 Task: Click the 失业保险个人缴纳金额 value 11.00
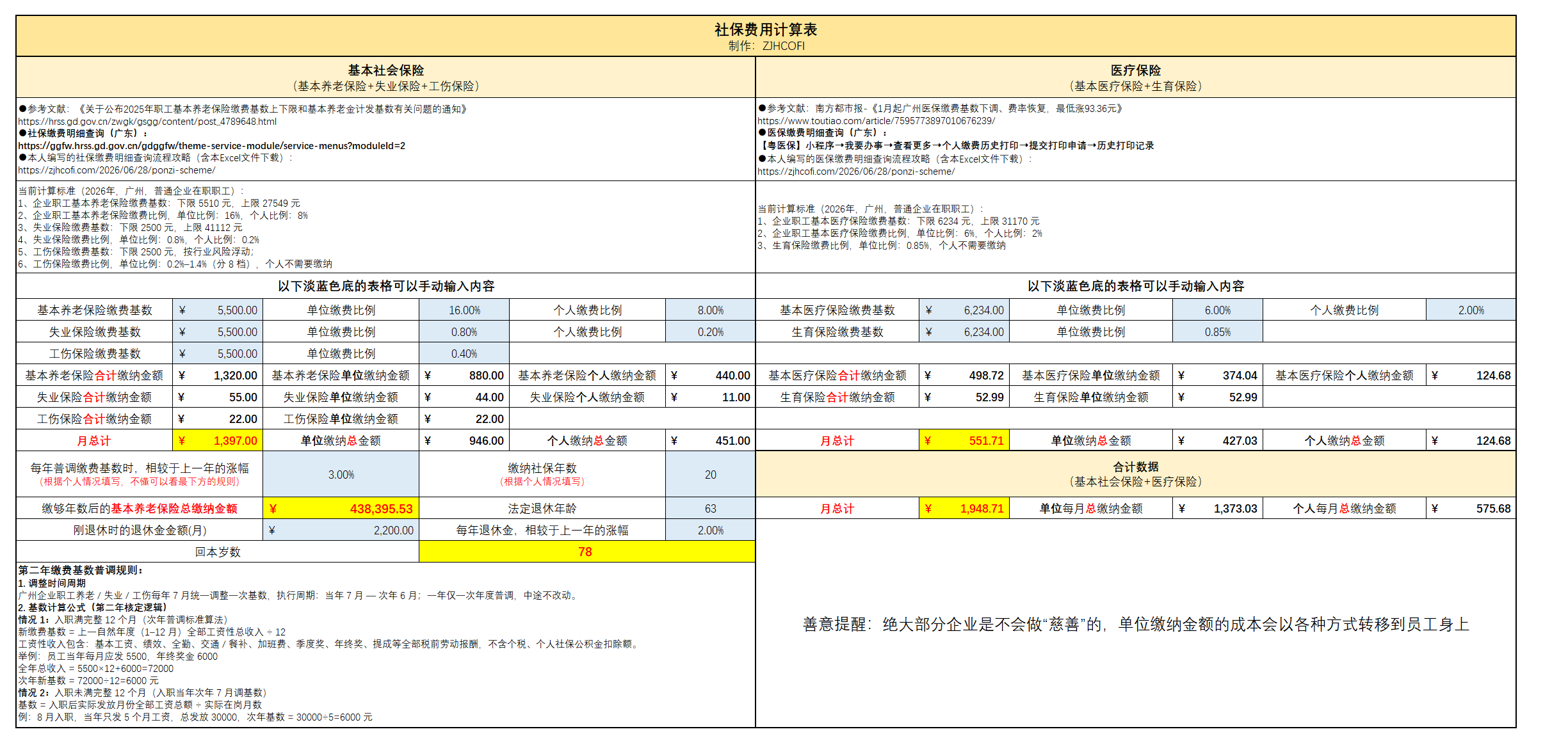711,397
